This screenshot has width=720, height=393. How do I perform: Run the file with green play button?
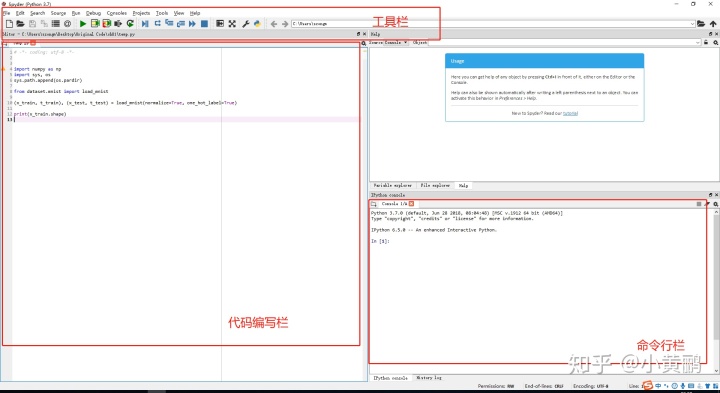click(83, 23)
